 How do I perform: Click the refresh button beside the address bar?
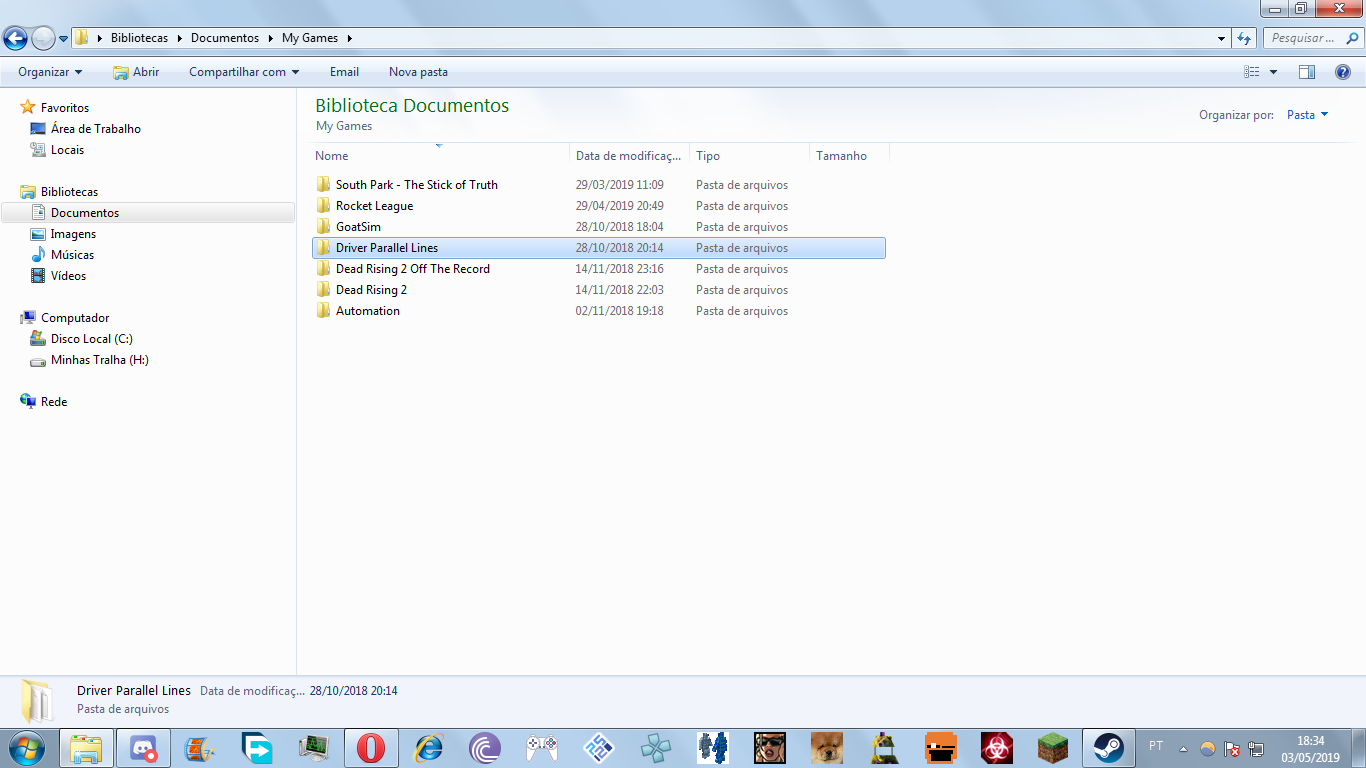tap(1244, 38)
